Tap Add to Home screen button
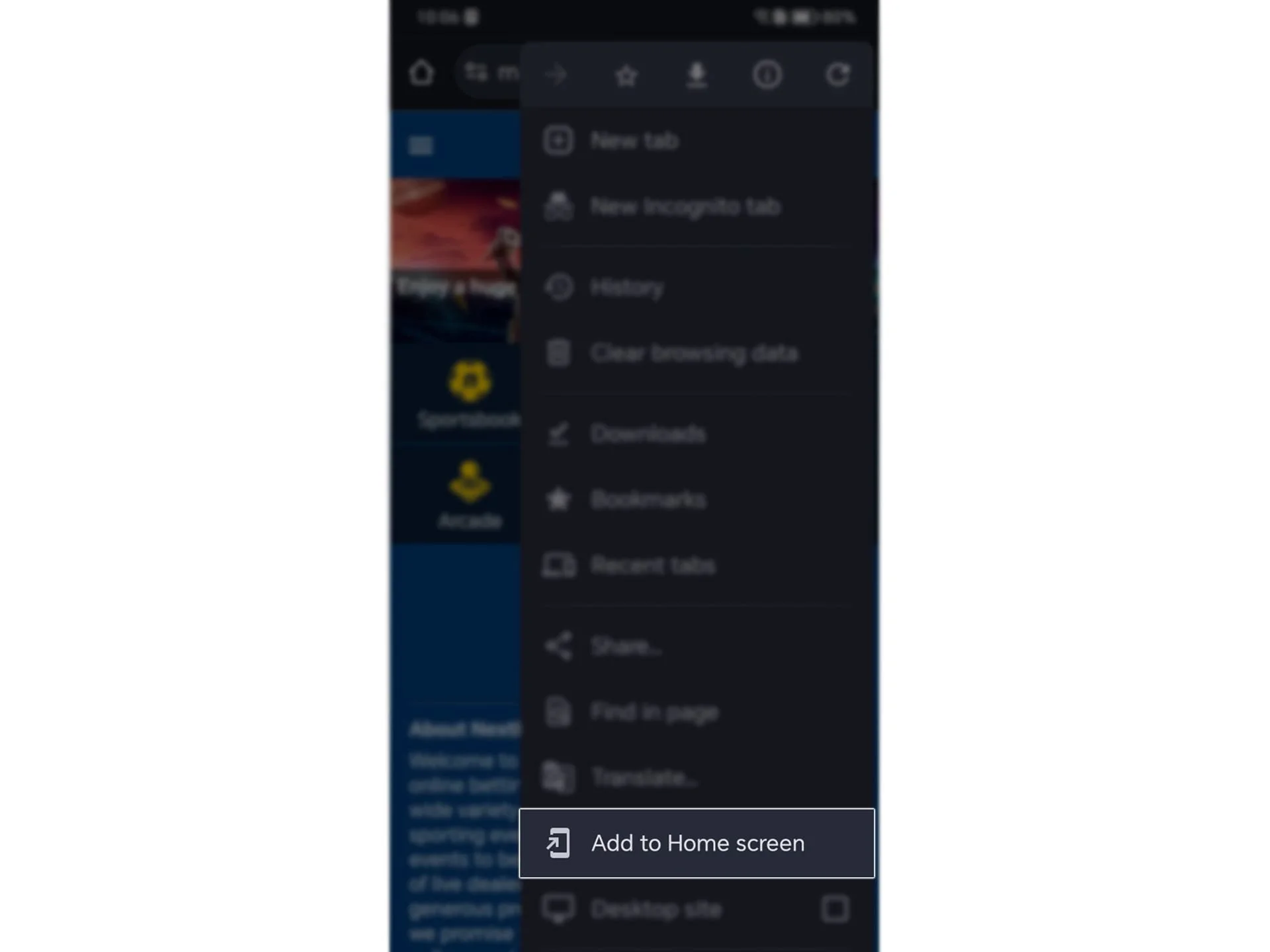This screenshot has height=952, width=1270. pos(698,842)
